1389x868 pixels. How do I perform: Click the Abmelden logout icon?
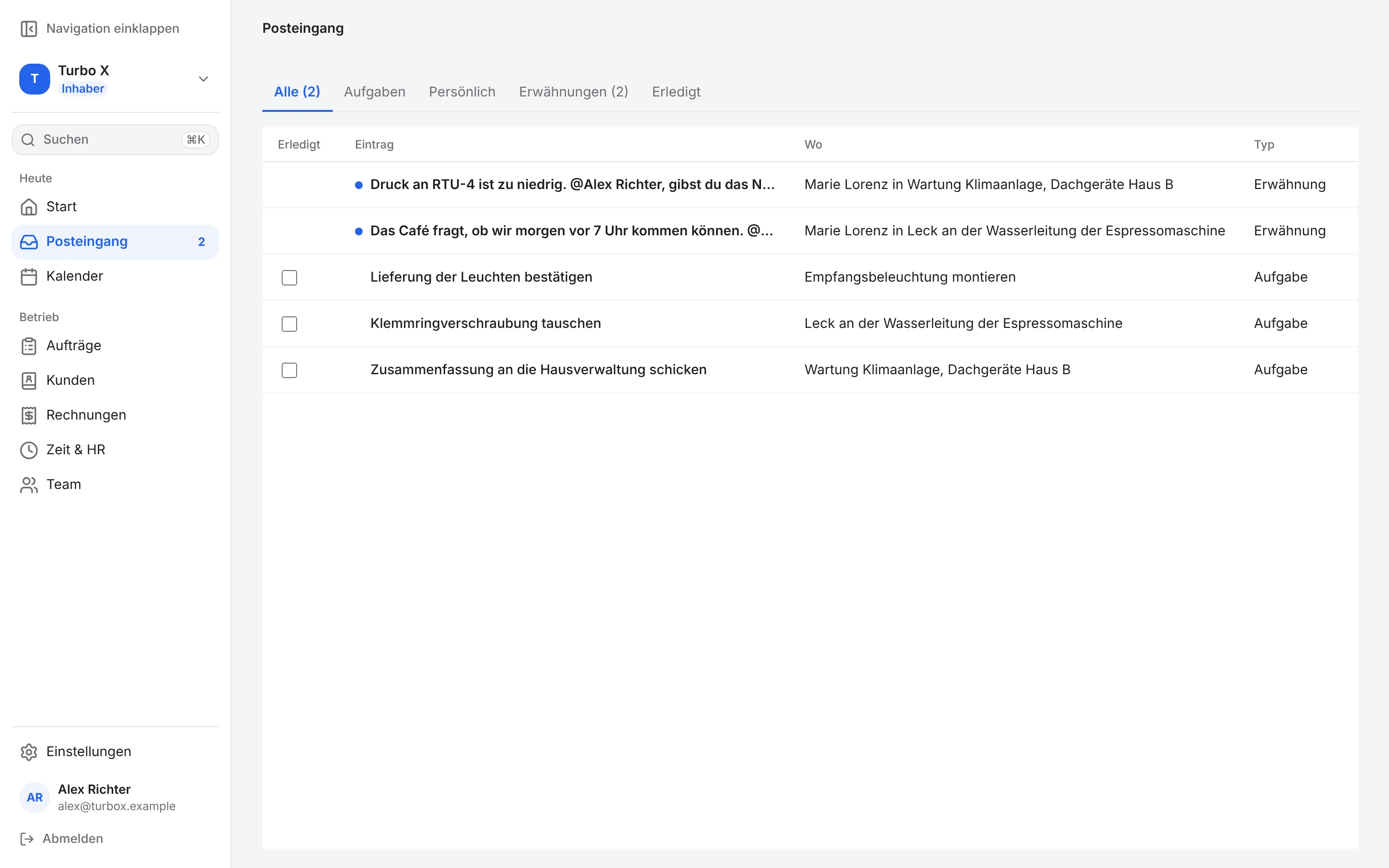click(x=27, y=839)
